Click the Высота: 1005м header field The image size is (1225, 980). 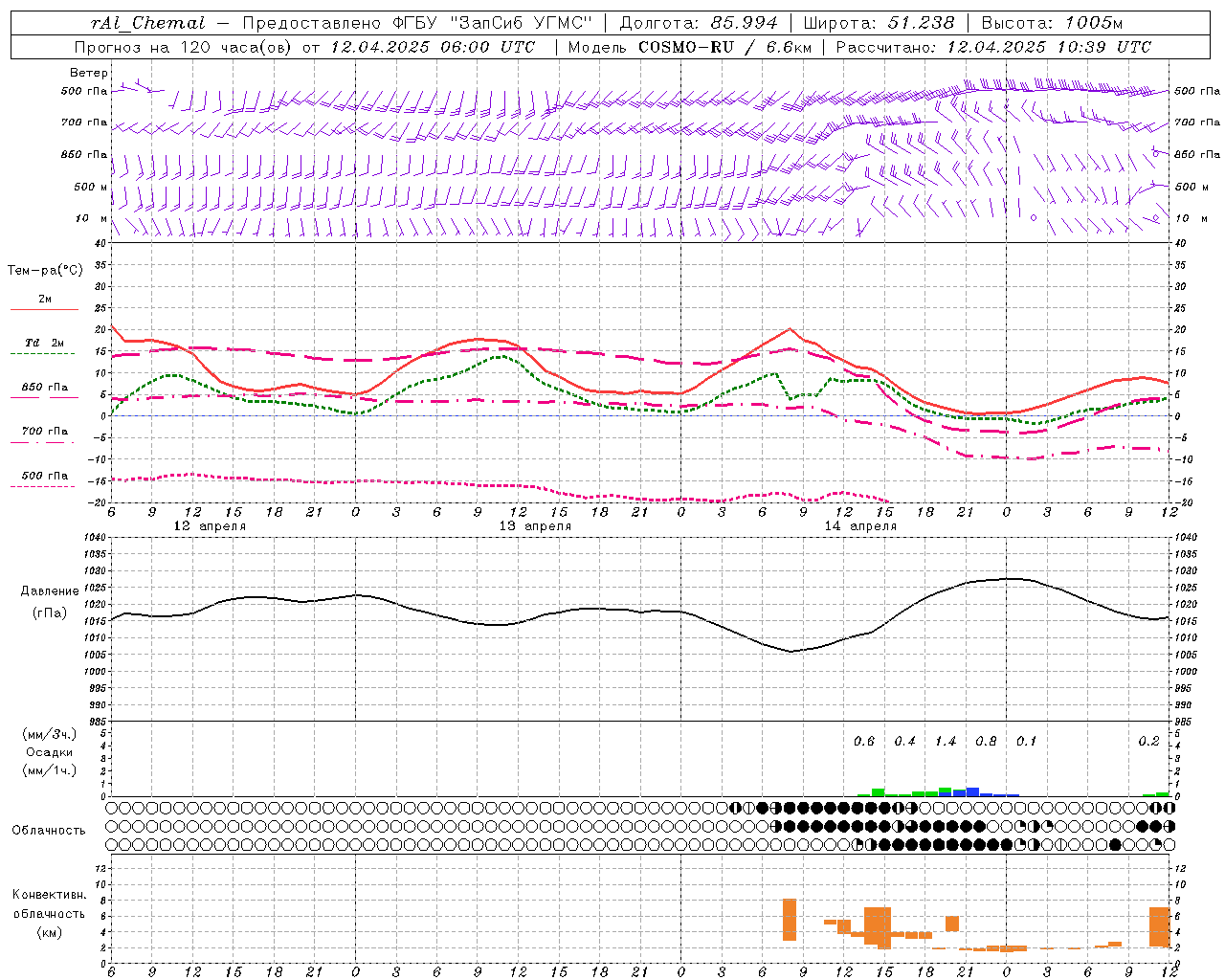pos(1052,23)
